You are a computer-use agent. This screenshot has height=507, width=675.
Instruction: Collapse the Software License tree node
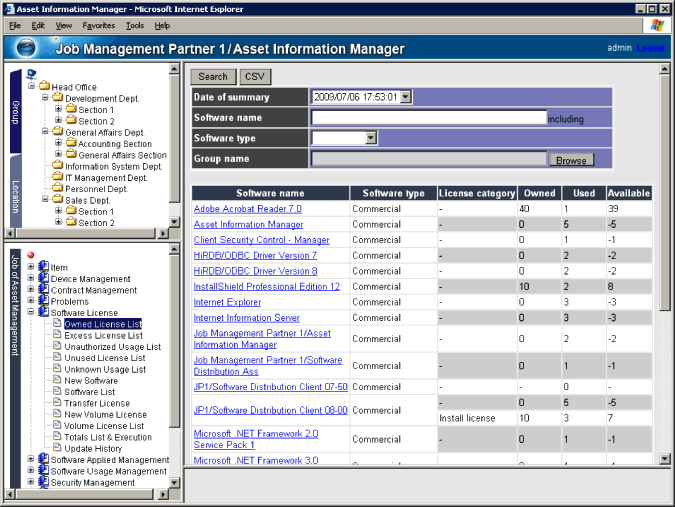pos(31,313)
